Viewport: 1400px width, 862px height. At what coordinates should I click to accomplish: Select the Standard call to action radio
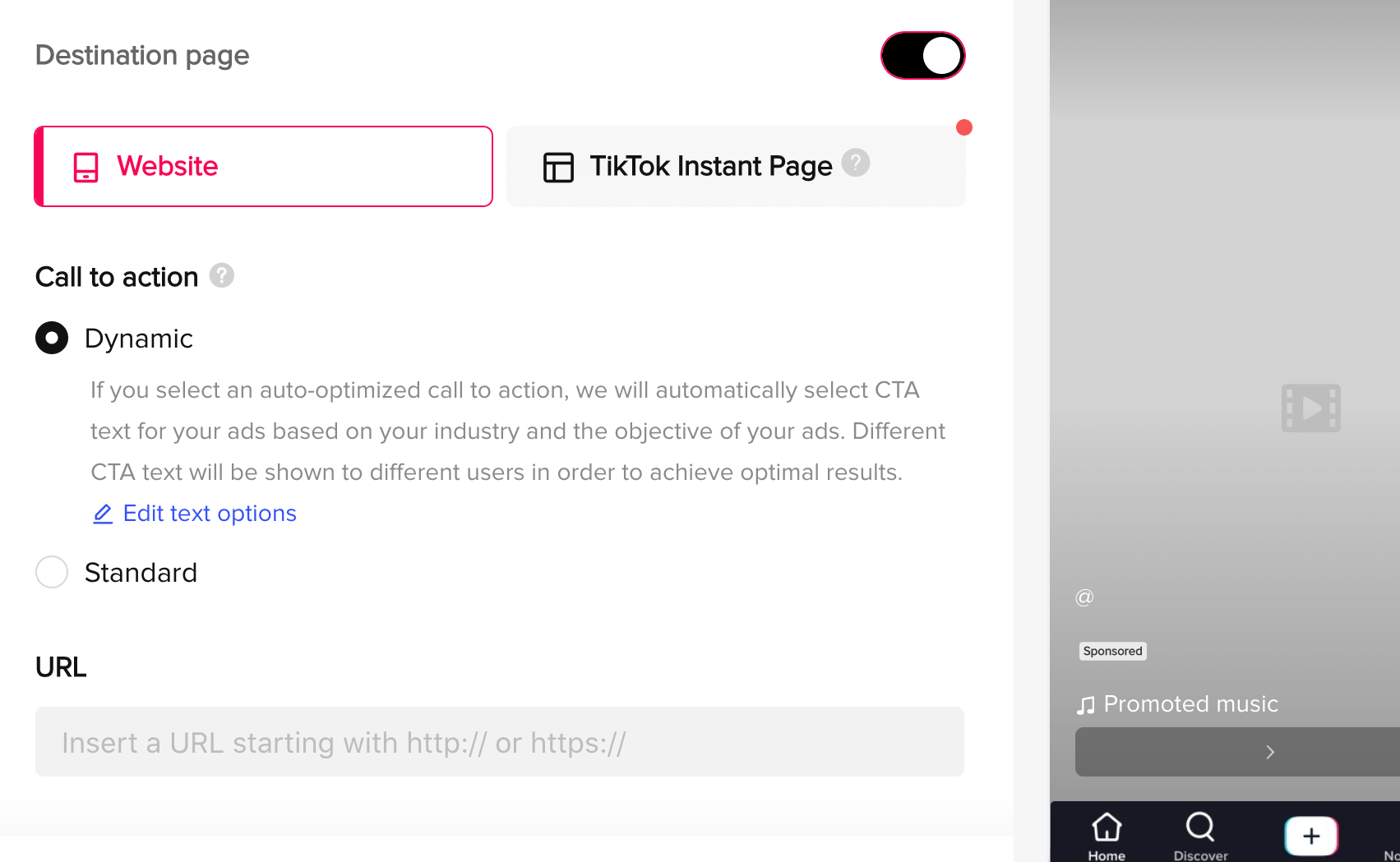pyautogui.click(x=52, y=572)
